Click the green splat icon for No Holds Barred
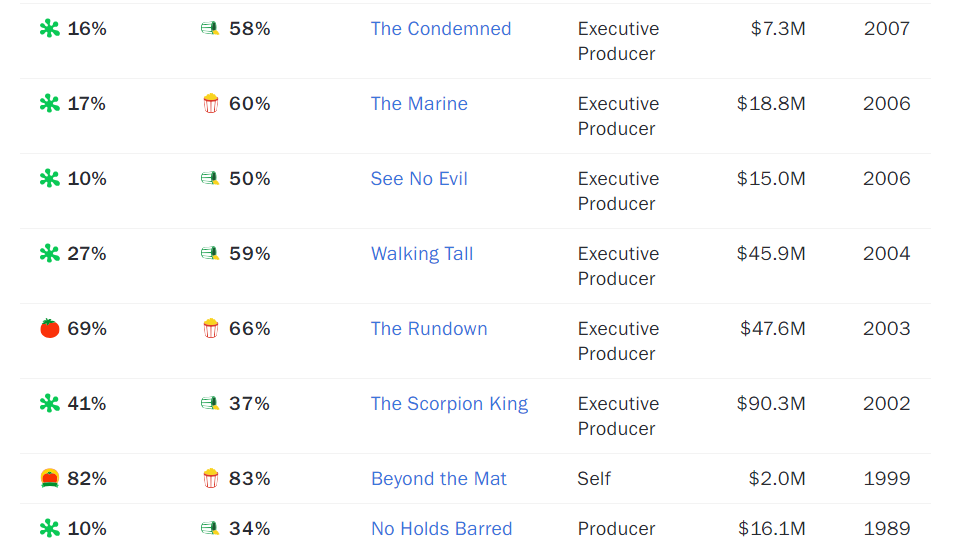The height and width of the screenshot is (549, 967). [x=49, y=528]
